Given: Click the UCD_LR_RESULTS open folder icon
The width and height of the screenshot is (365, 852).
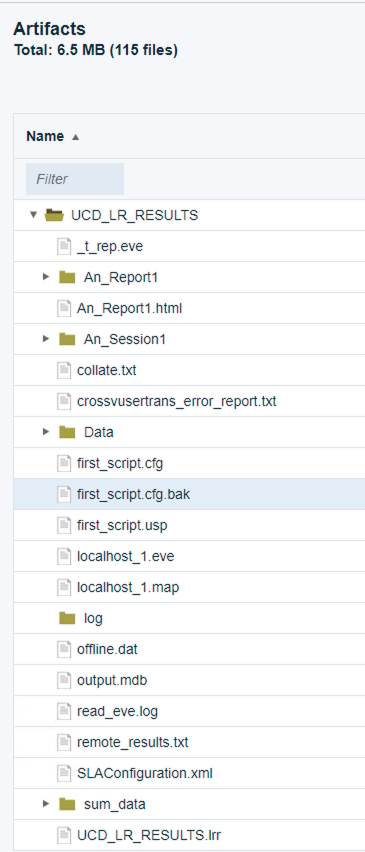Looking at the screenshot, I should click(54, 215).
